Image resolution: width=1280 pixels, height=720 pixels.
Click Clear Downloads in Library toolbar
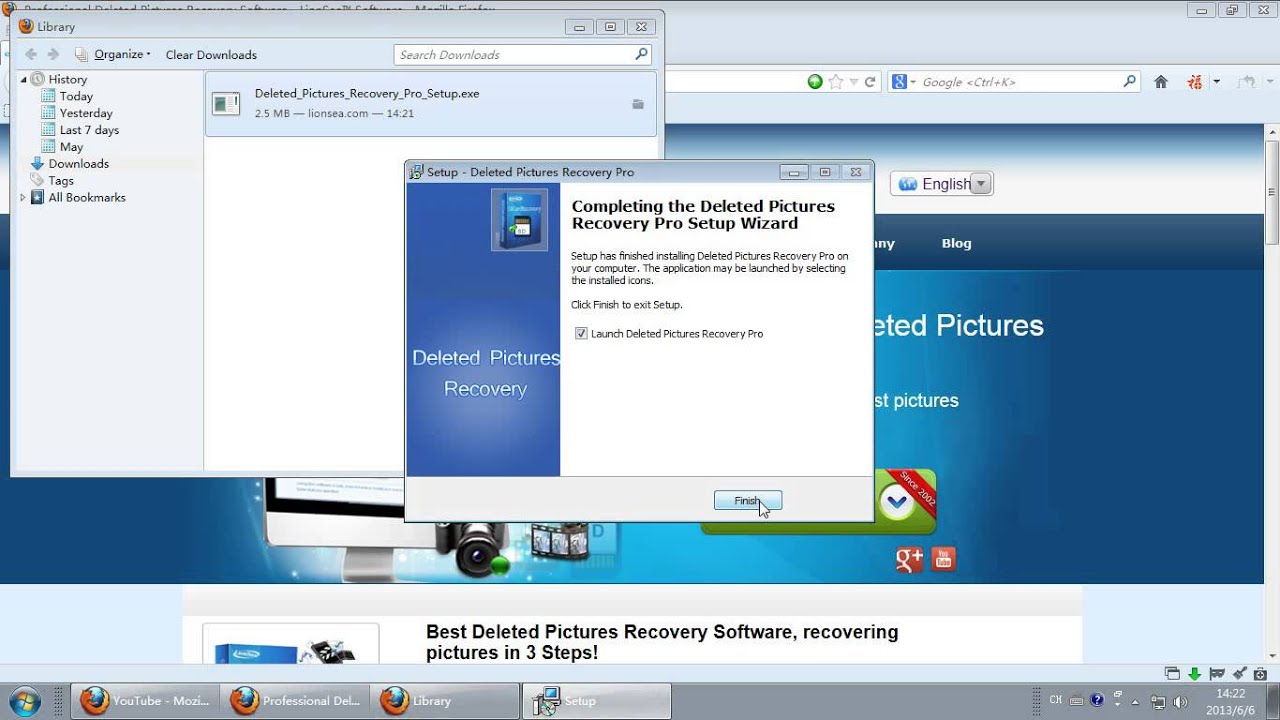click(211, 55)
